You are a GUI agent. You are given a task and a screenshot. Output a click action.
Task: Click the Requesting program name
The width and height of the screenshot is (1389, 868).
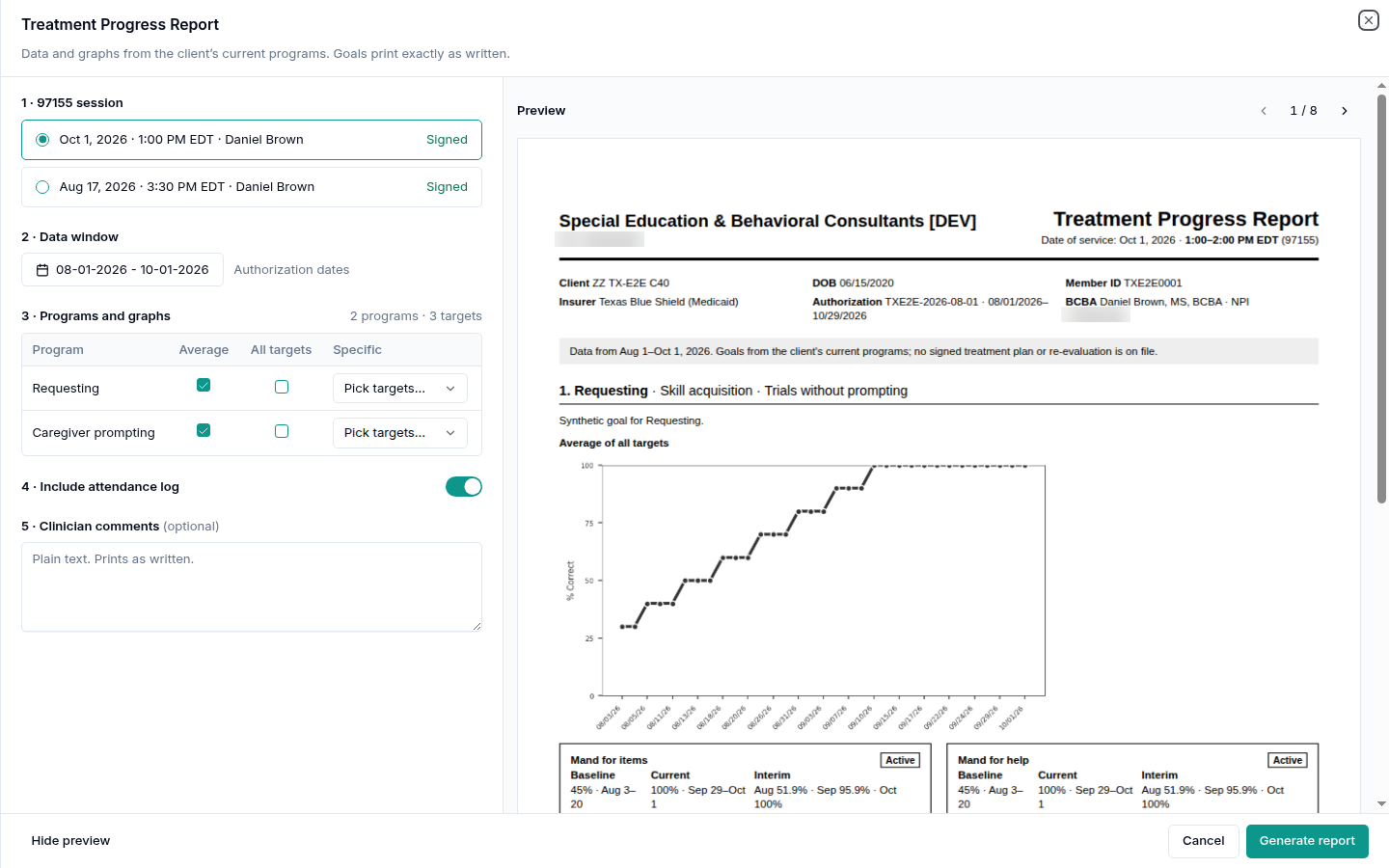point(66,389)
